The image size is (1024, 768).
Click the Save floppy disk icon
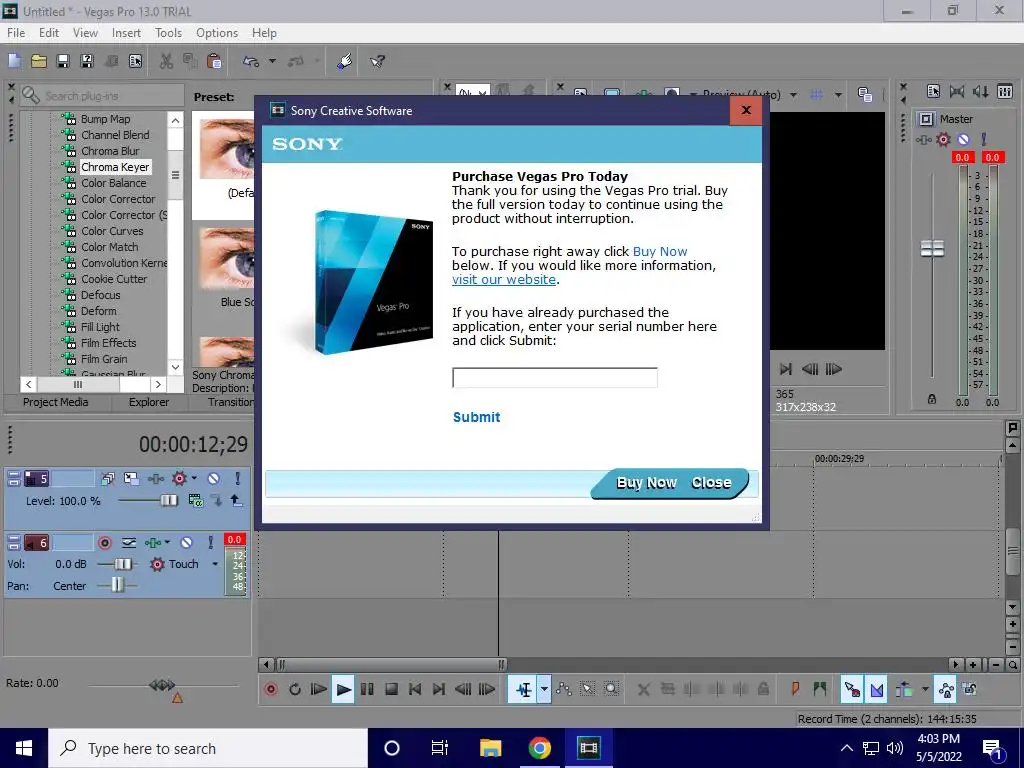63,61
